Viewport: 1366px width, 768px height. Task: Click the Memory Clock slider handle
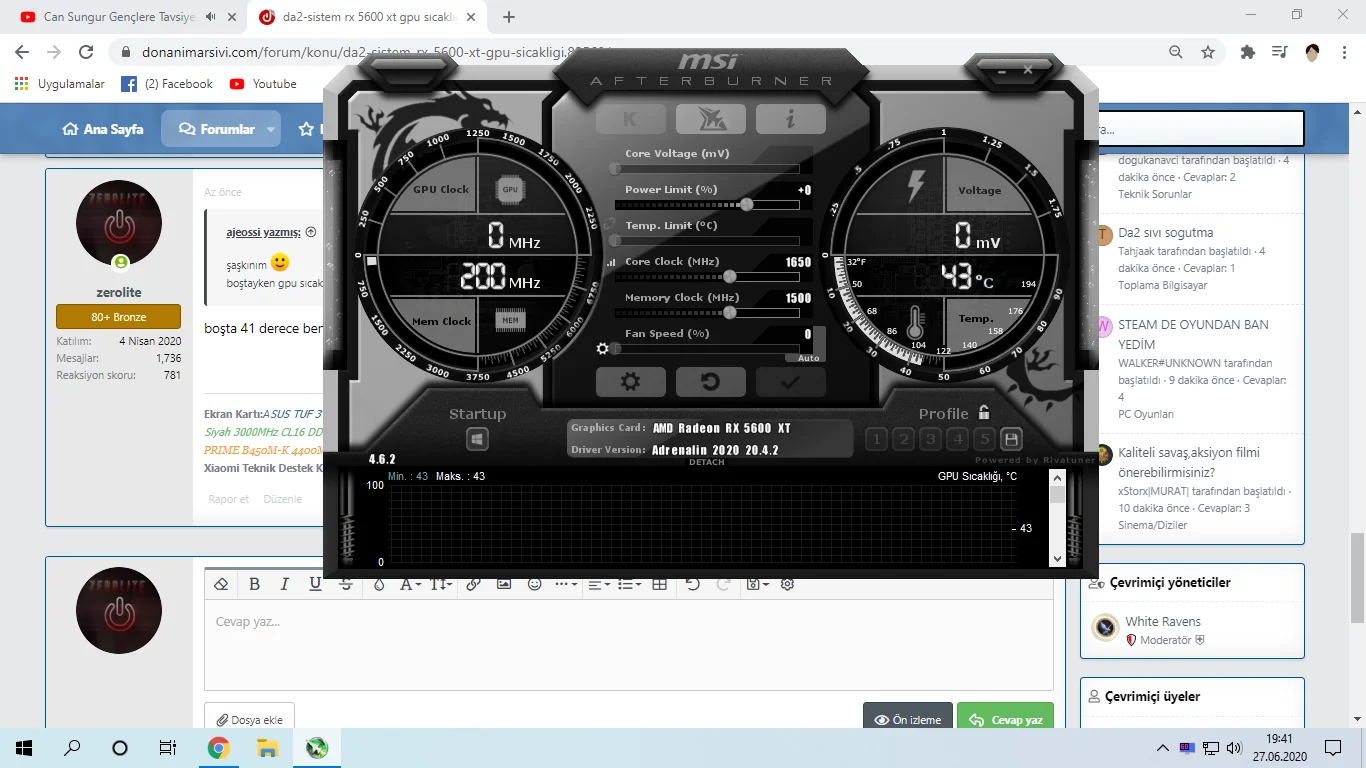[730, 312]
